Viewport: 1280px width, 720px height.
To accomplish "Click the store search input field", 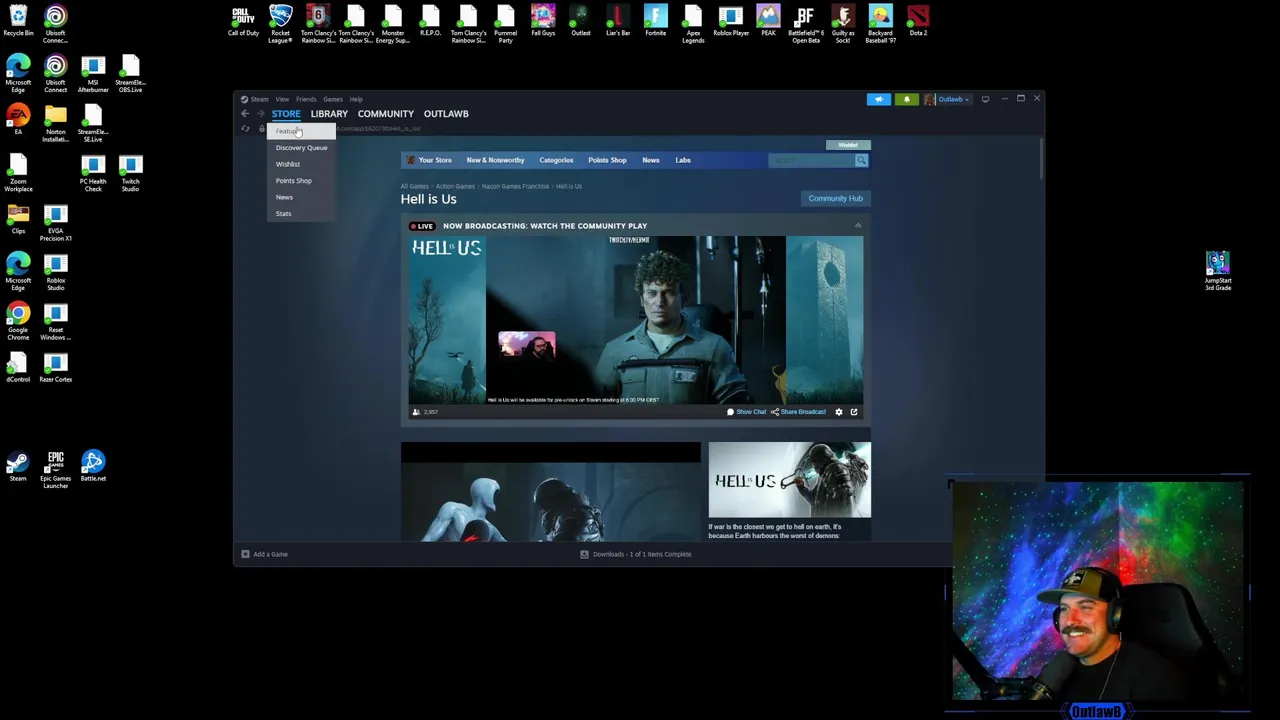I will tap(811, 160).
